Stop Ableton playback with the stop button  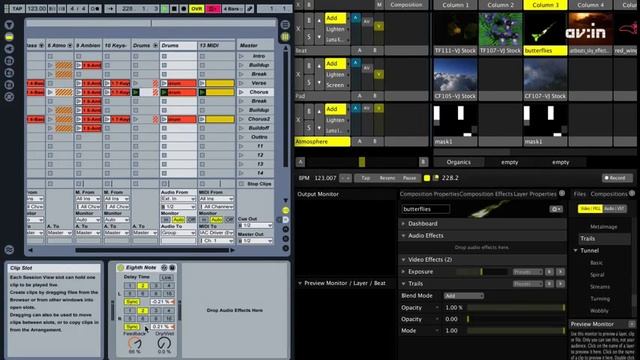[174, 9]
